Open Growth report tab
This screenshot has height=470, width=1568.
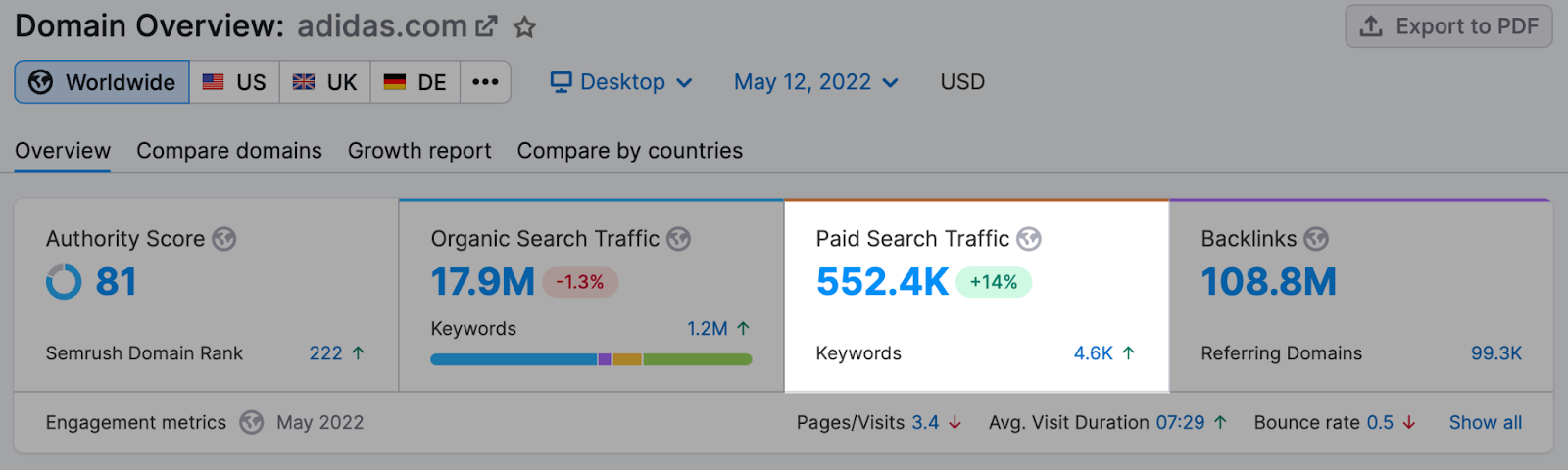point(419,151)
